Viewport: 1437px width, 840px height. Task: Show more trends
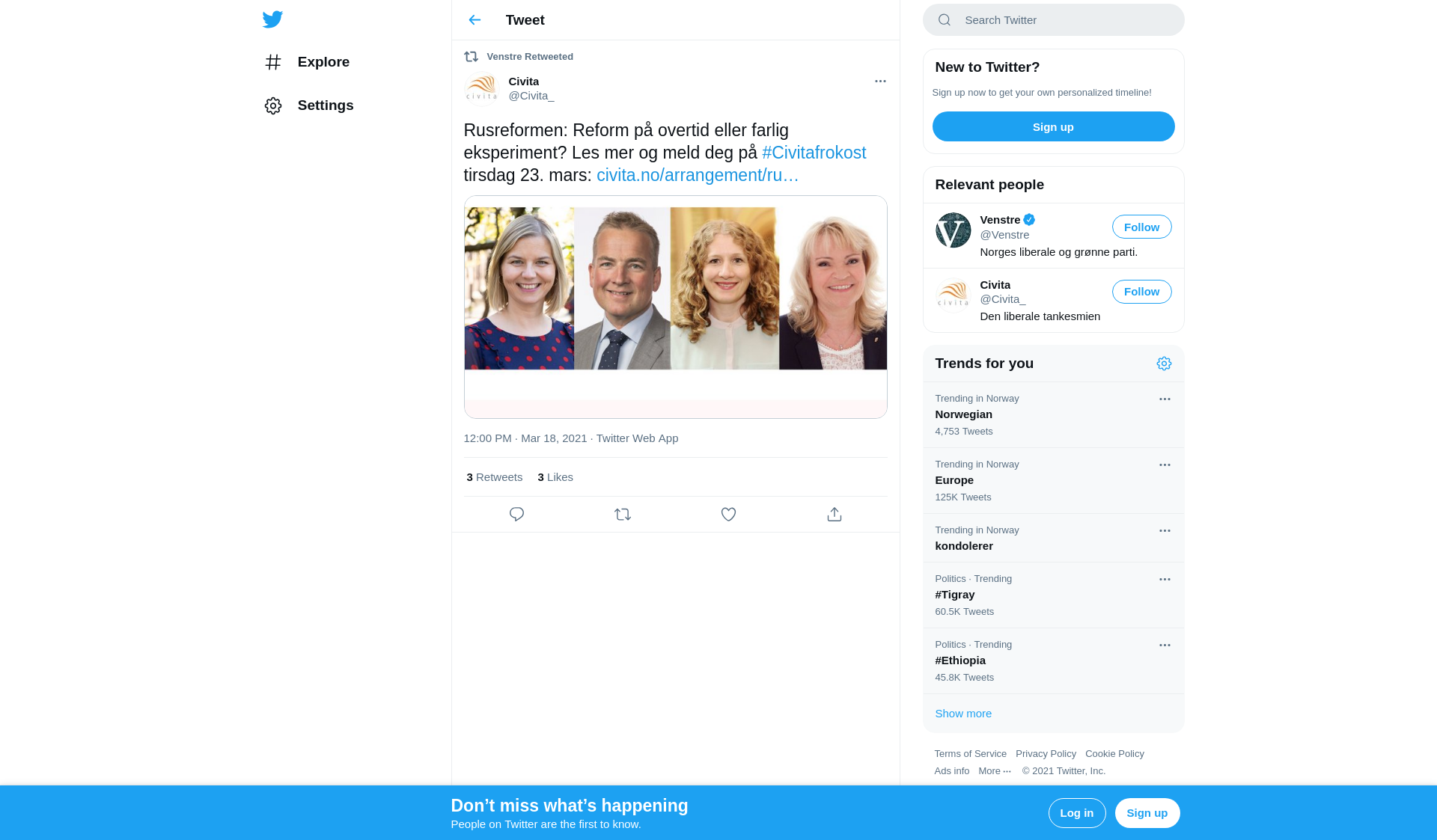963,714
